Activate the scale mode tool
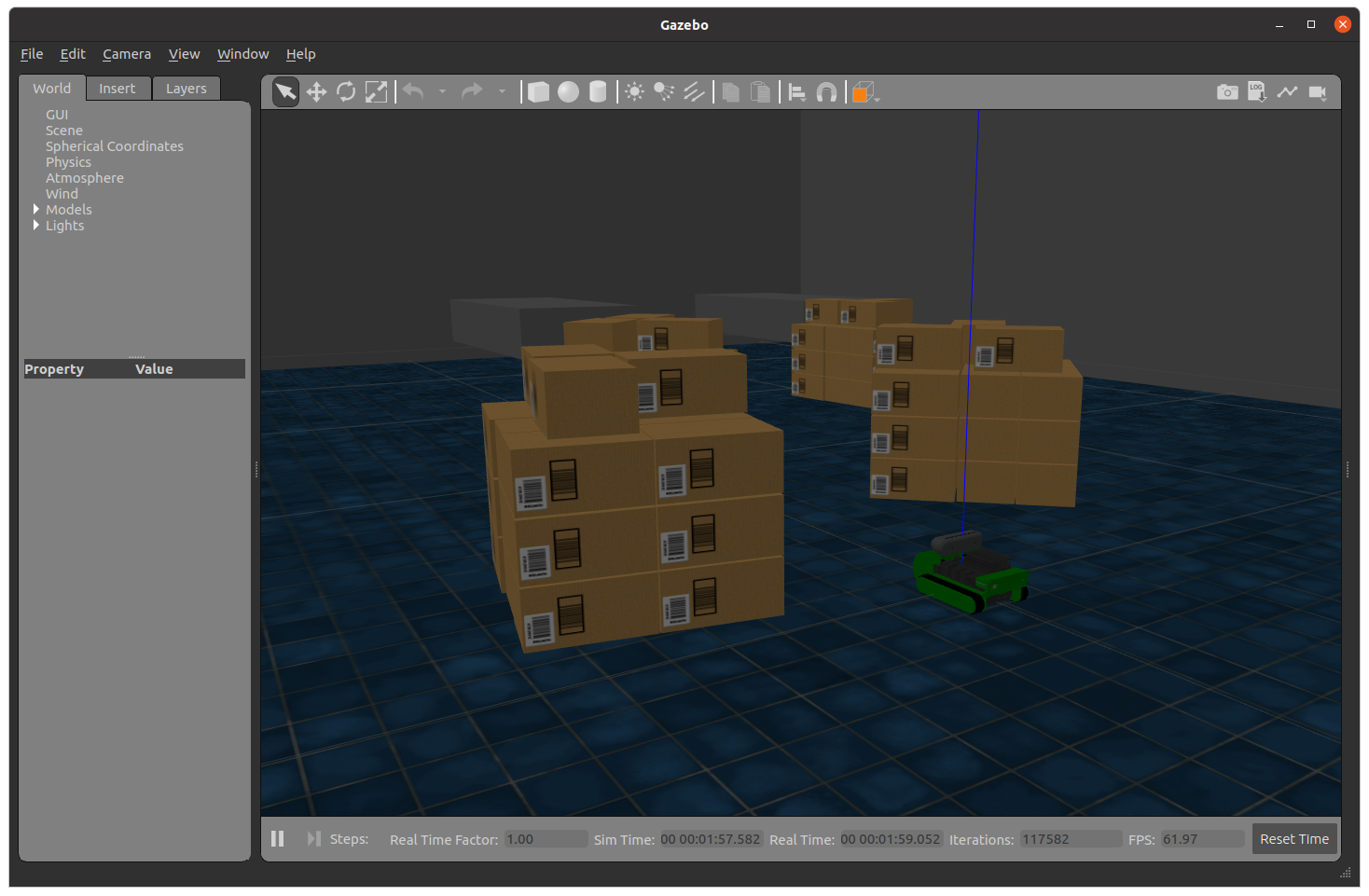 pos(376,91)
